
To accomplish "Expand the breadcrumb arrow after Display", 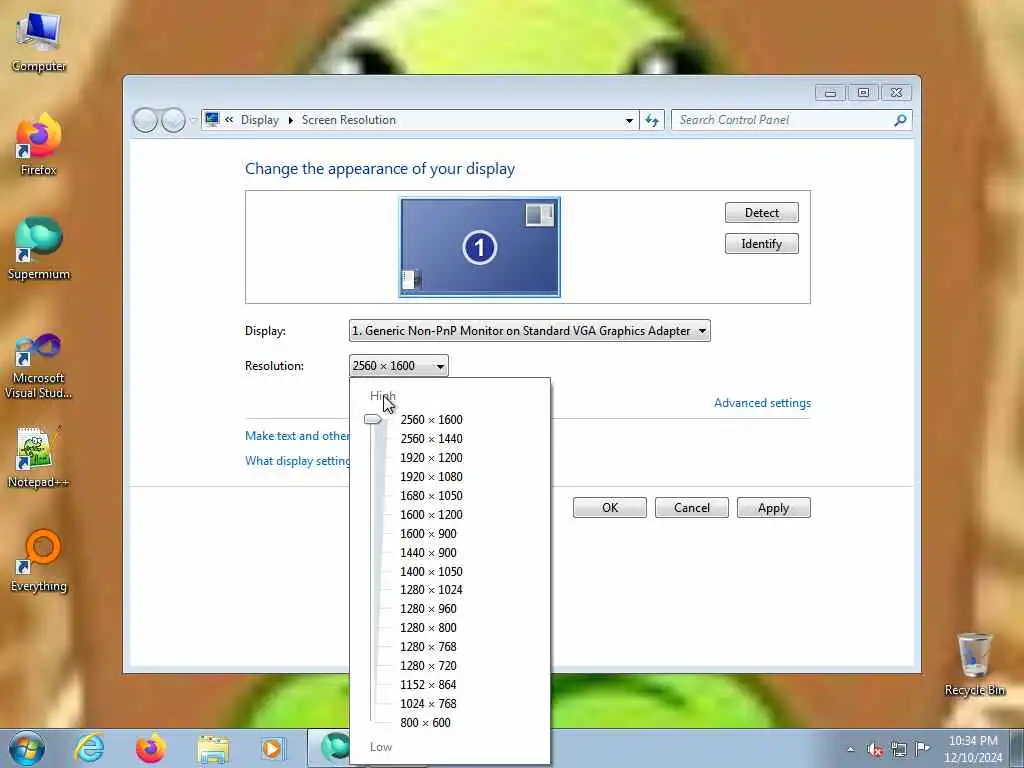I will pos(291,120).
